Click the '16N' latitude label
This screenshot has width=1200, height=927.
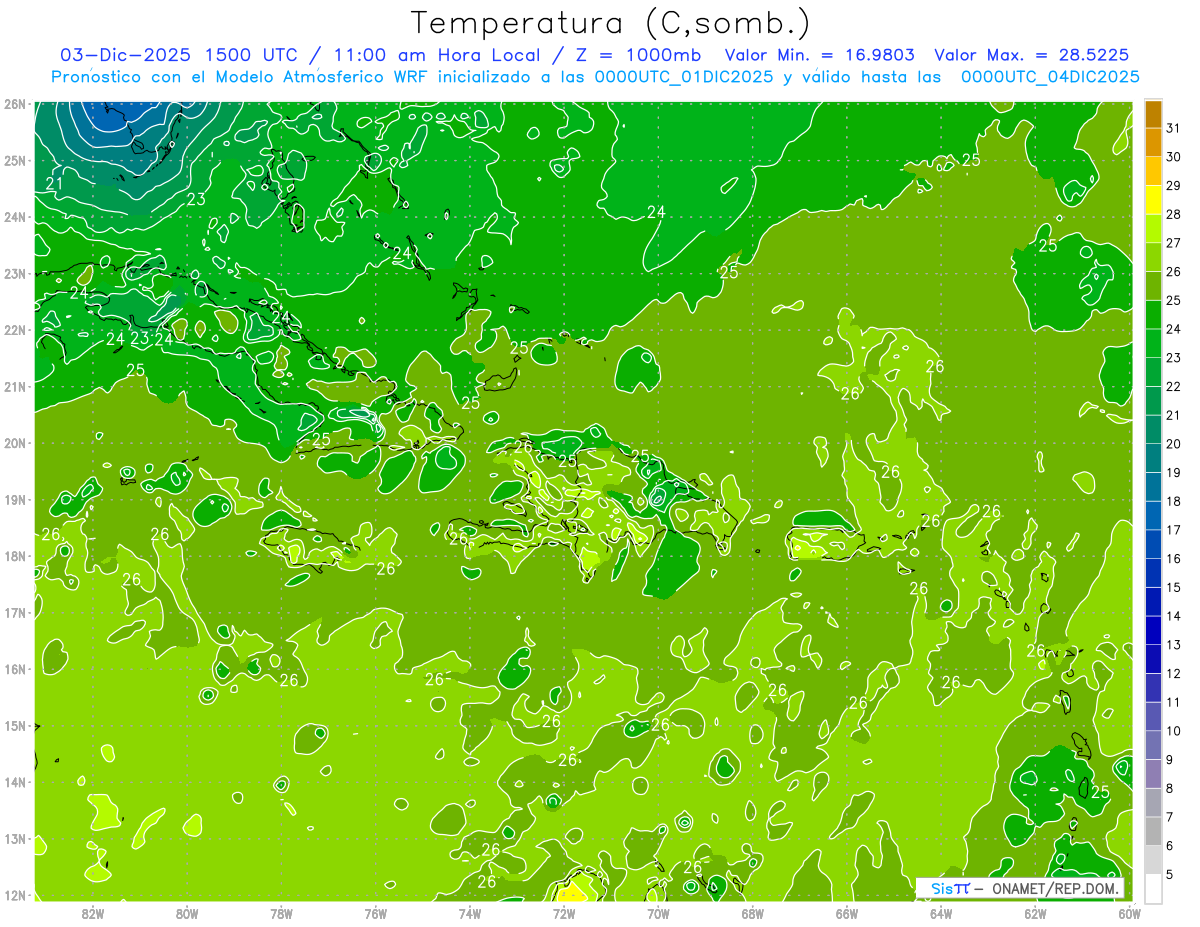pos(15,669)
